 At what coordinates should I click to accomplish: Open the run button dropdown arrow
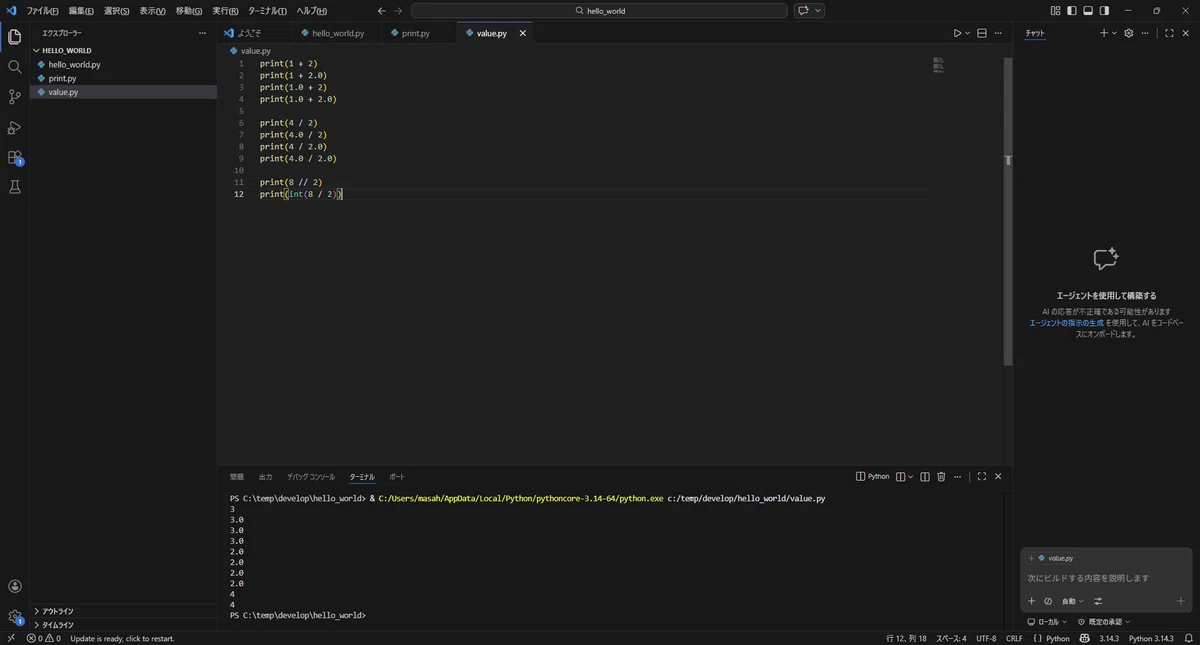(x=968, y=33)
